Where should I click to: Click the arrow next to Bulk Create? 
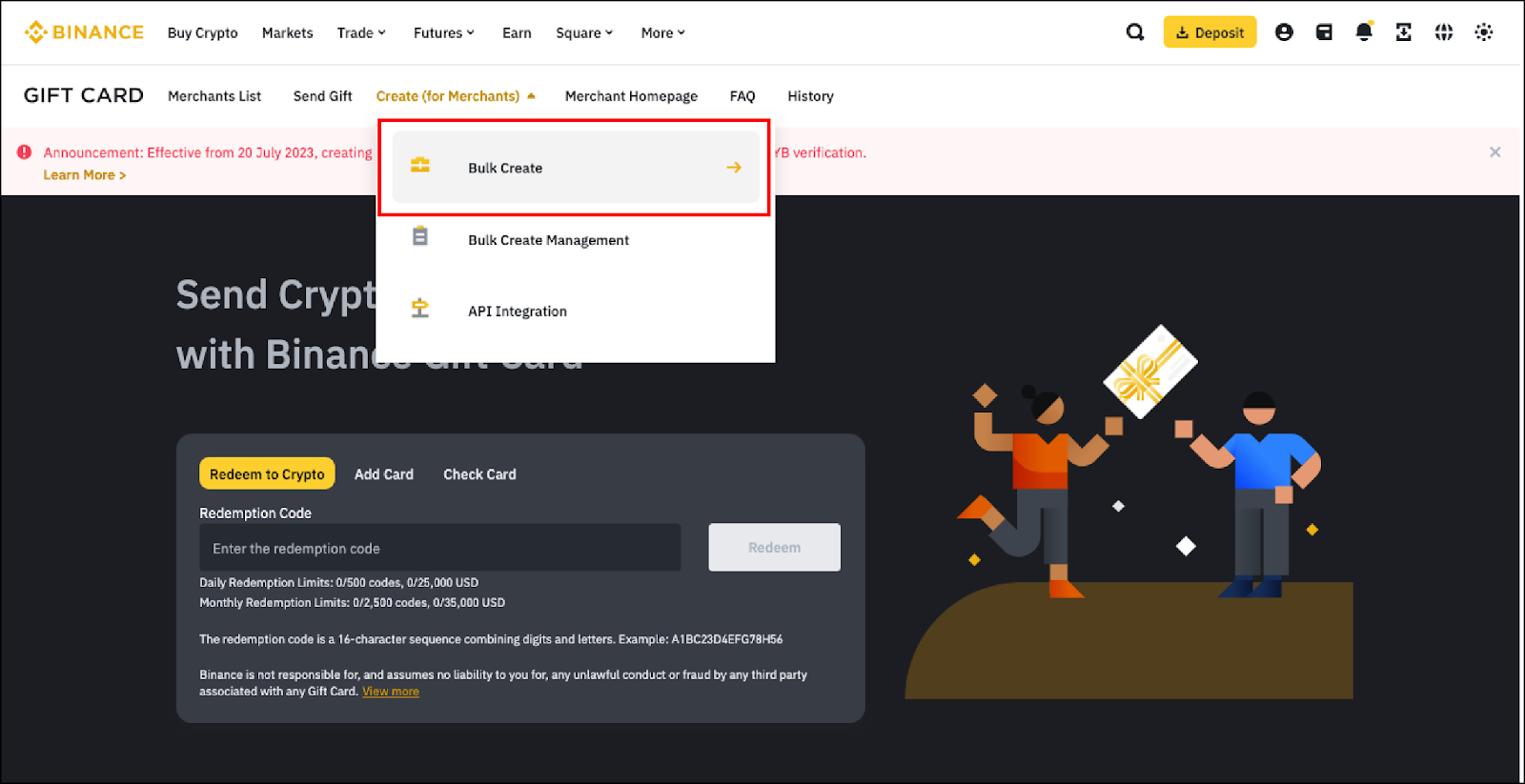coord(733,168)
